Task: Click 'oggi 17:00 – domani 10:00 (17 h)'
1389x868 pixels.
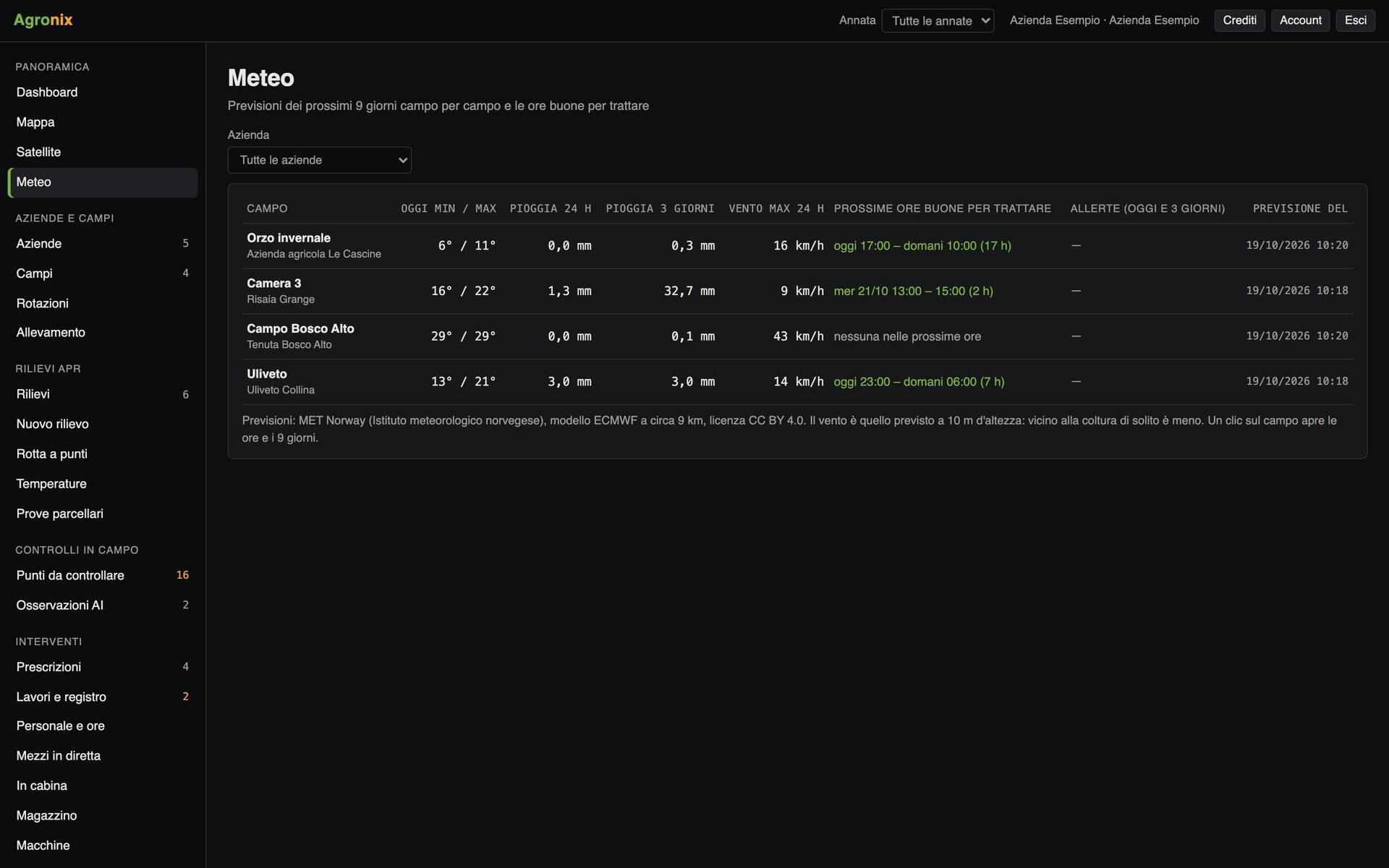Action: (922, 246)
